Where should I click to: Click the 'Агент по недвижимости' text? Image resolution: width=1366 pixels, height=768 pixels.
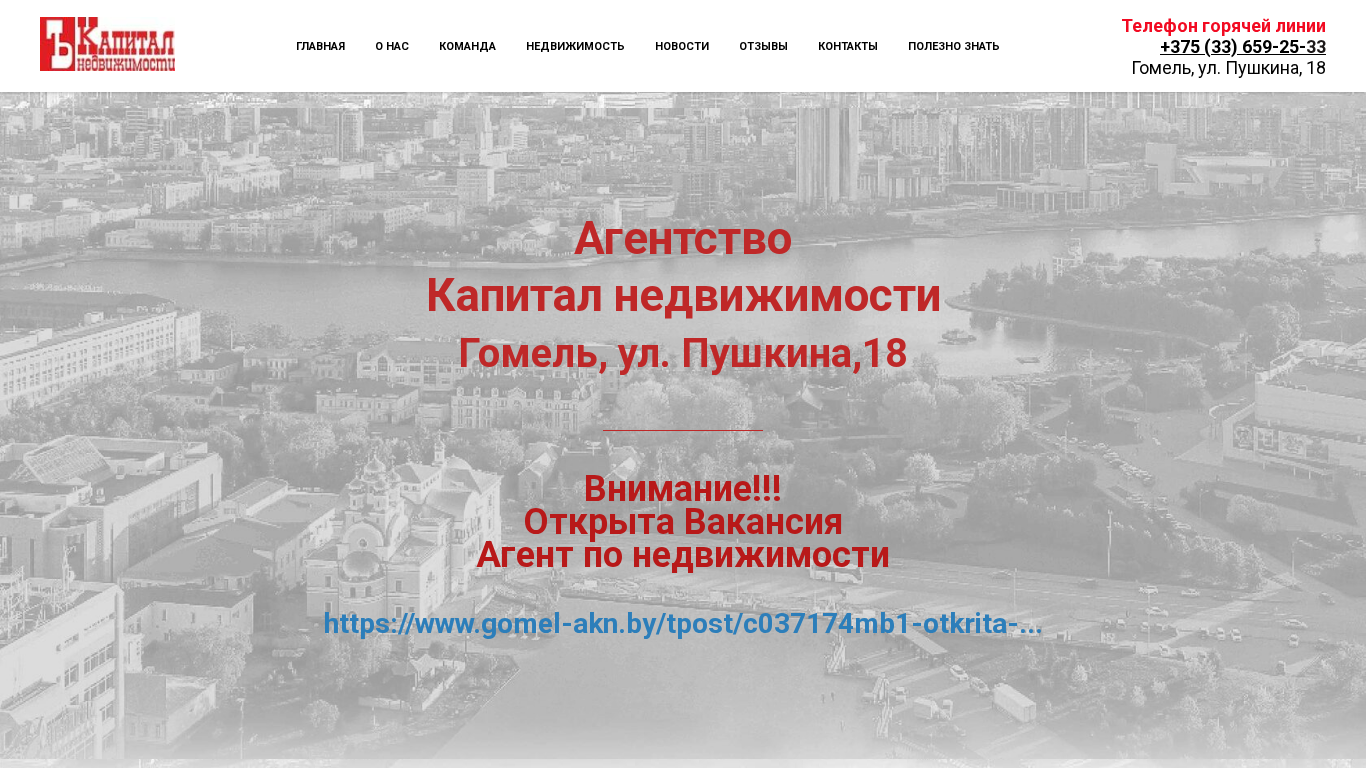pos(683,555)
